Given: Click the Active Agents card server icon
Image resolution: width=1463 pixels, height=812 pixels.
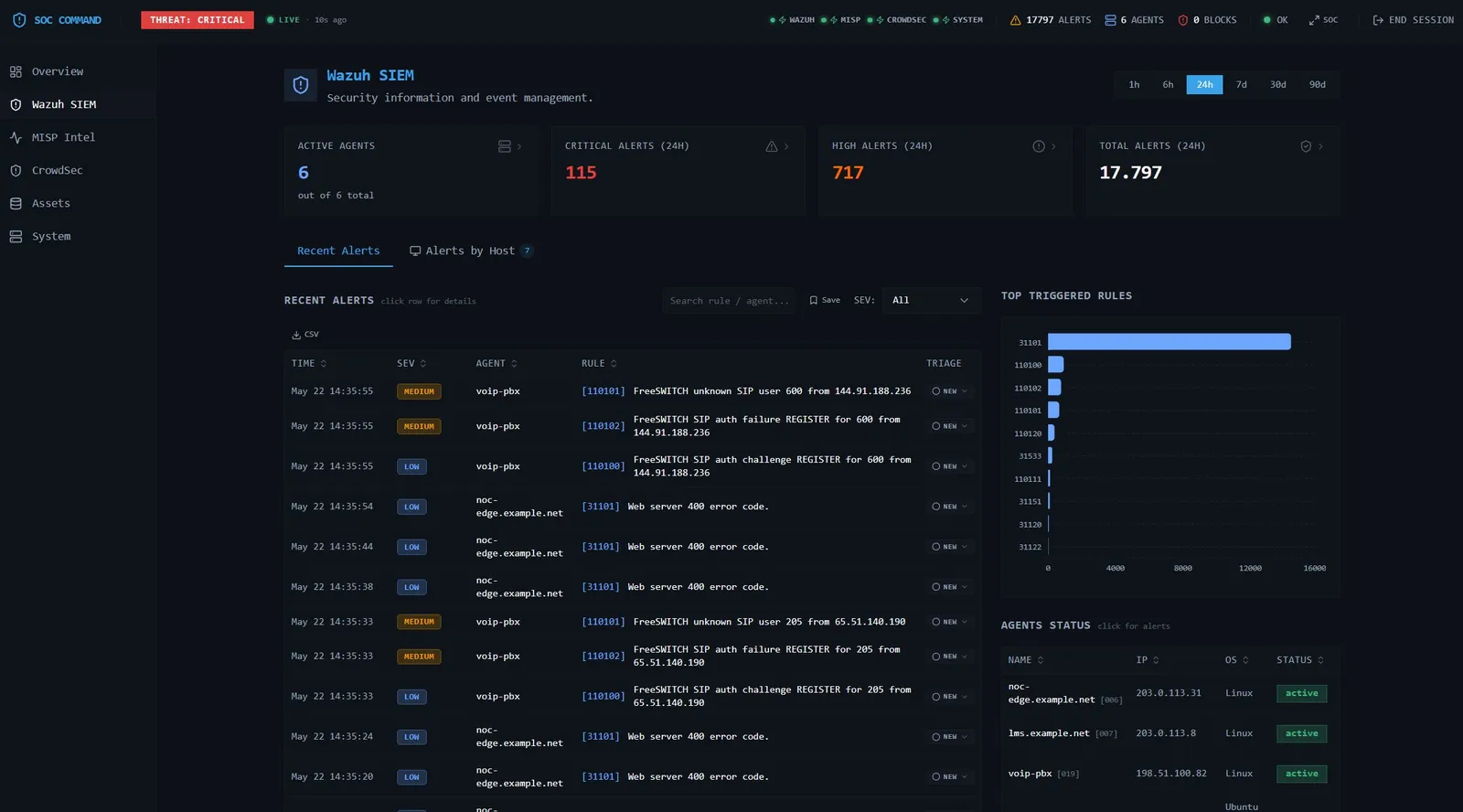Looking at the screenshot, I should (x=504, y=146).
